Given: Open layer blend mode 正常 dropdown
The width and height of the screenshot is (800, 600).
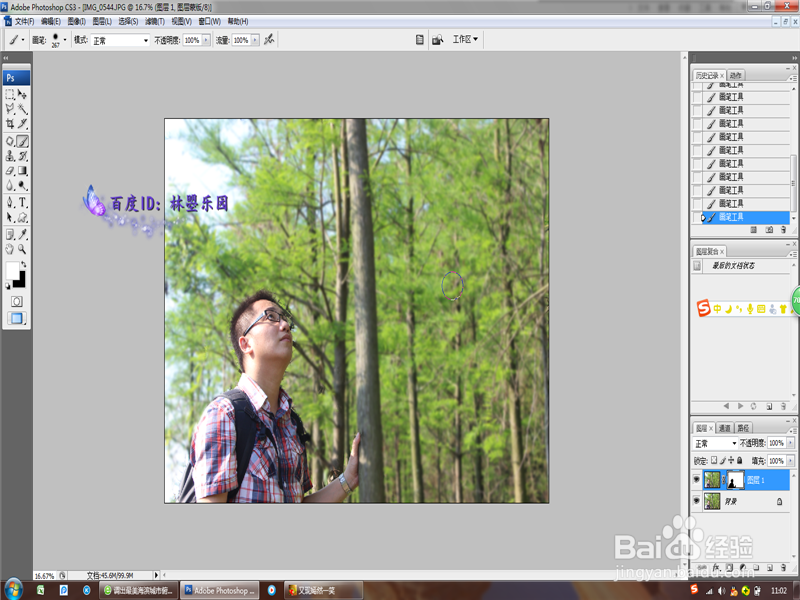Looking at the screenshot, I should click(x=715, y=443).
